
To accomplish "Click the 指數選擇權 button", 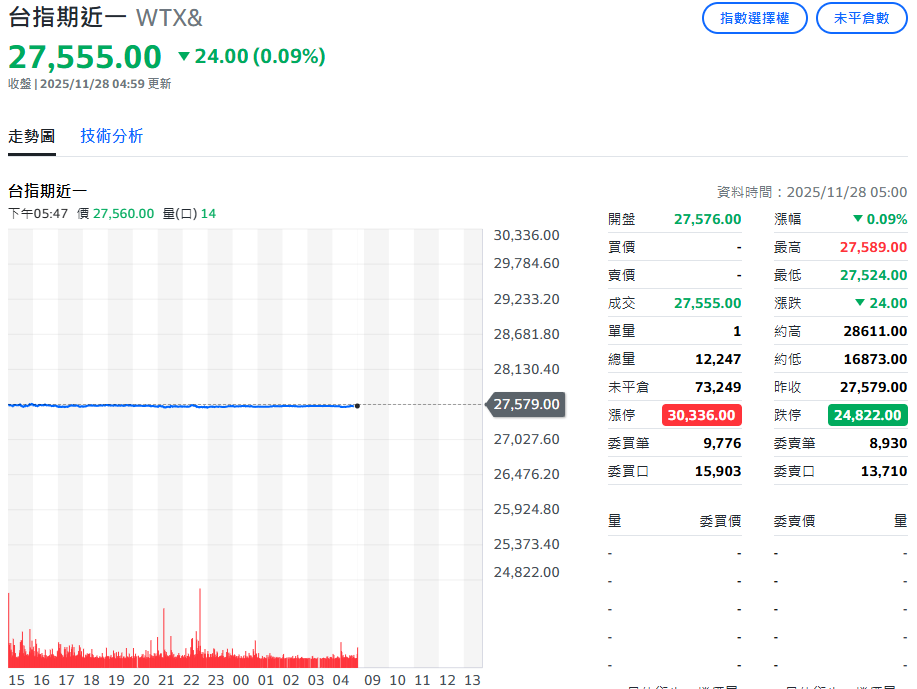I will pyautogui.click(x=754, y=18).
